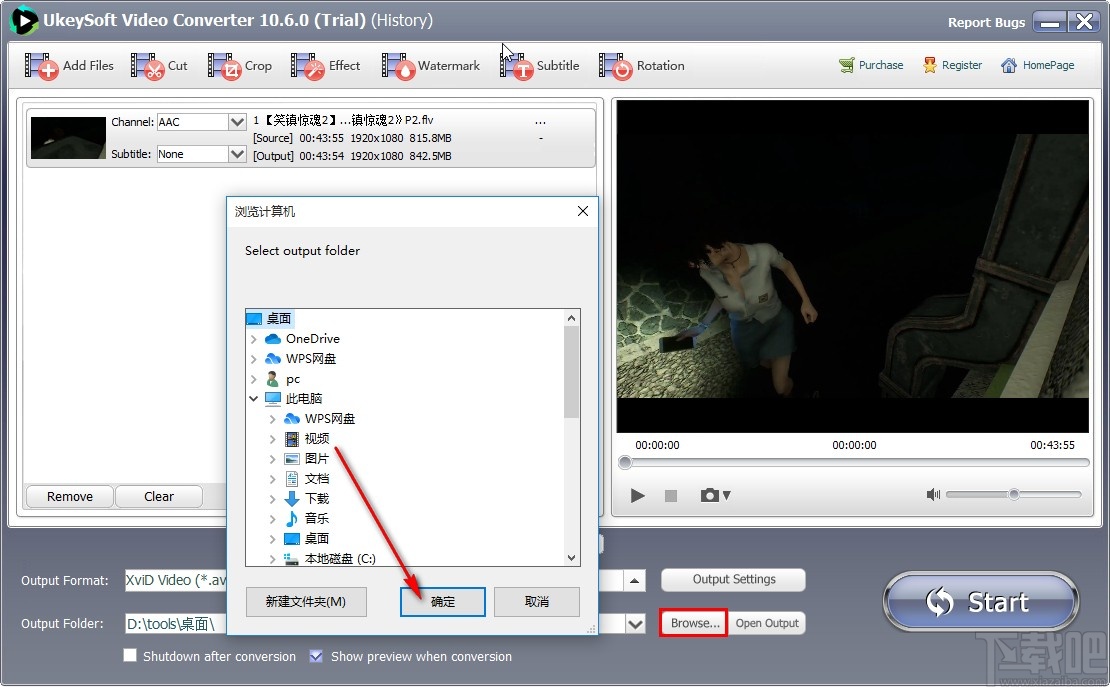Select 桌面 root in folder tree

[278, 319]
